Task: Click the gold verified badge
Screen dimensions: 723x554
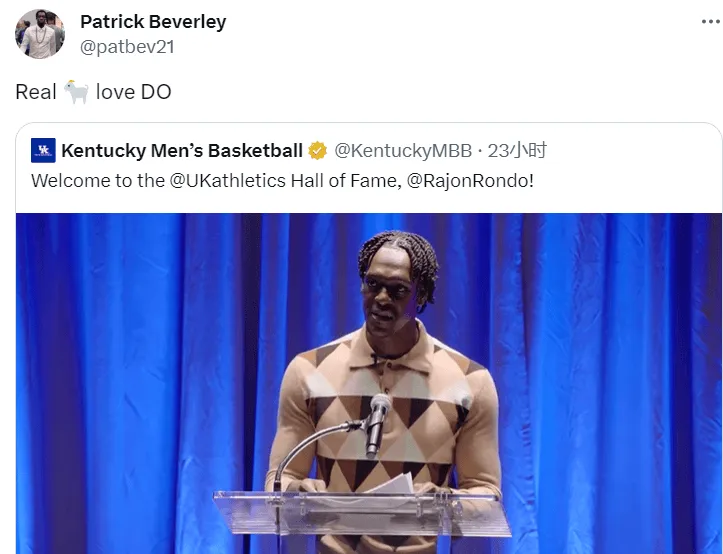Action: coord(318,151)
